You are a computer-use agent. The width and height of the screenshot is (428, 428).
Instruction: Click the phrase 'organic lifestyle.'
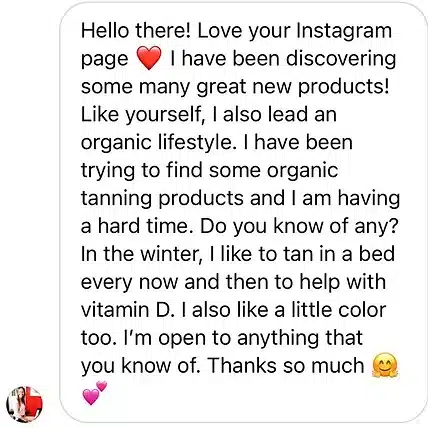pos(157,143)
